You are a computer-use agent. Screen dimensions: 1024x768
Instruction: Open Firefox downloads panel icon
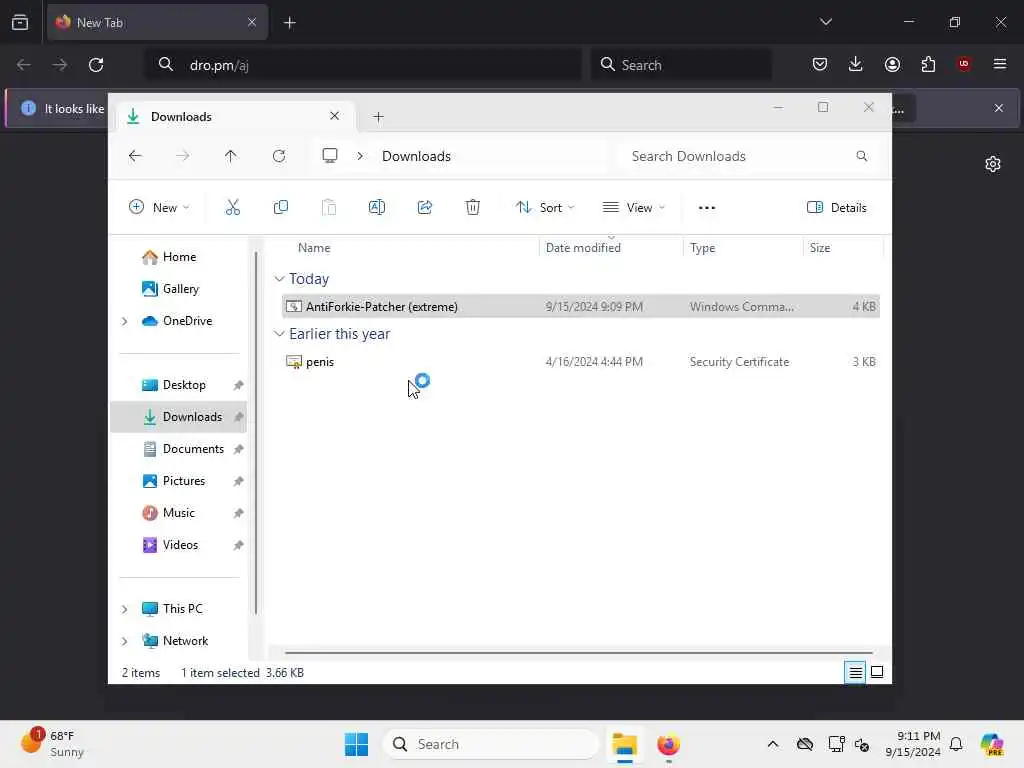tap(856, 64)
